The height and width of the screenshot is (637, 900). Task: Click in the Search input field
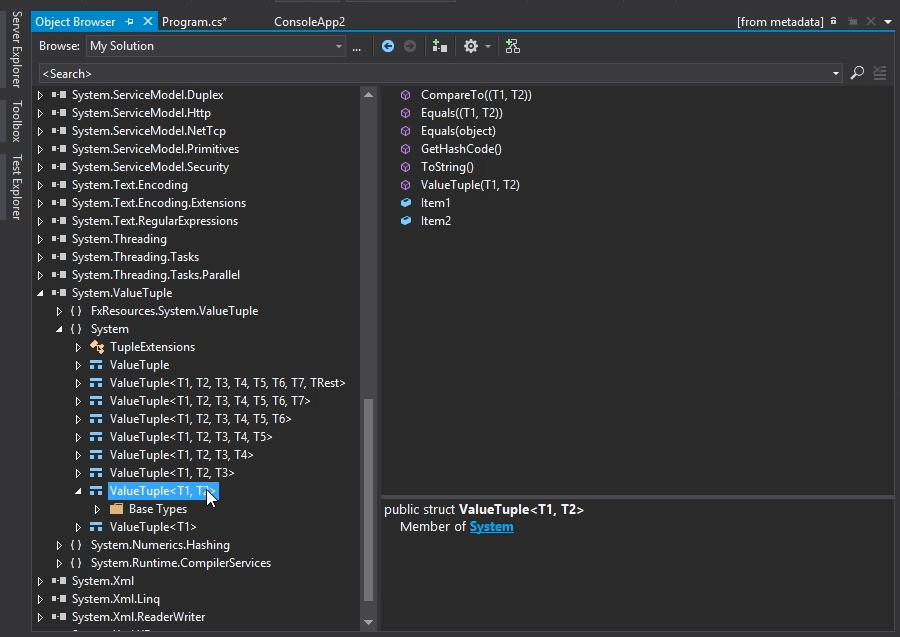[x=434, y=73]
